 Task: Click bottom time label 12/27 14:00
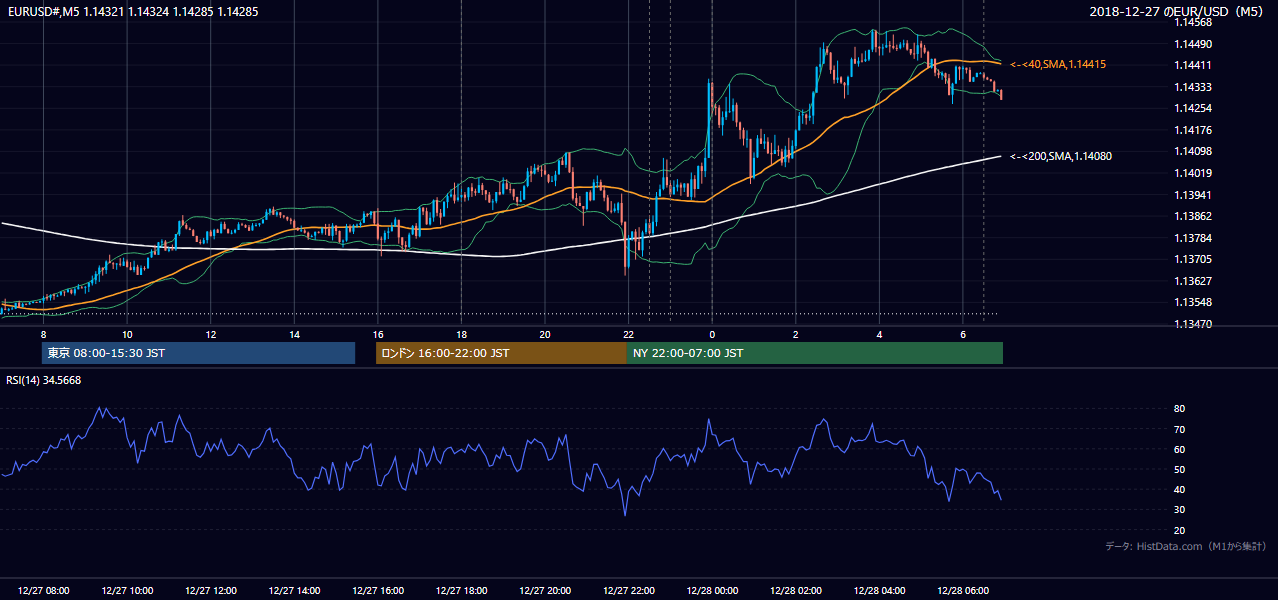[x=295, y=591]
